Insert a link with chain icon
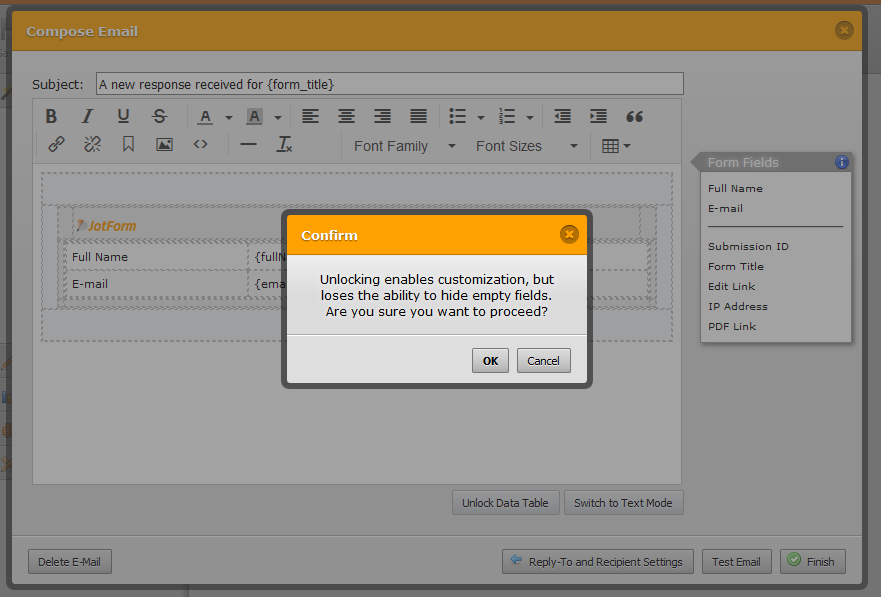The image size is (881, 597). click(57, 145)
